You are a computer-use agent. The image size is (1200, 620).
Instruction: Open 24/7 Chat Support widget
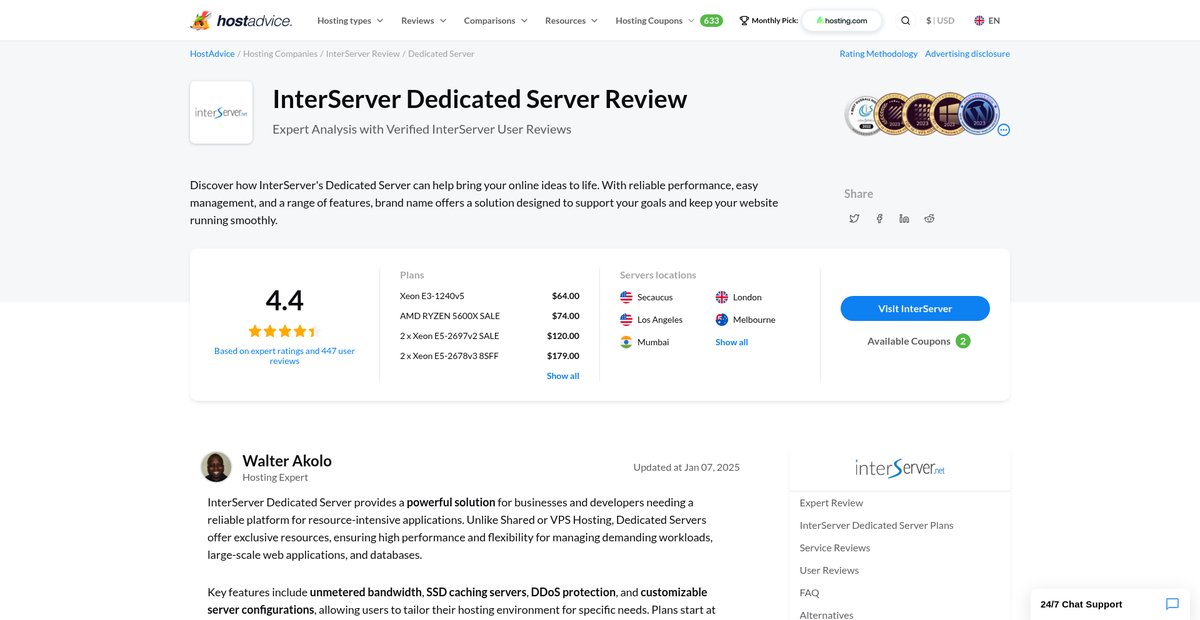coord(1110,604)
